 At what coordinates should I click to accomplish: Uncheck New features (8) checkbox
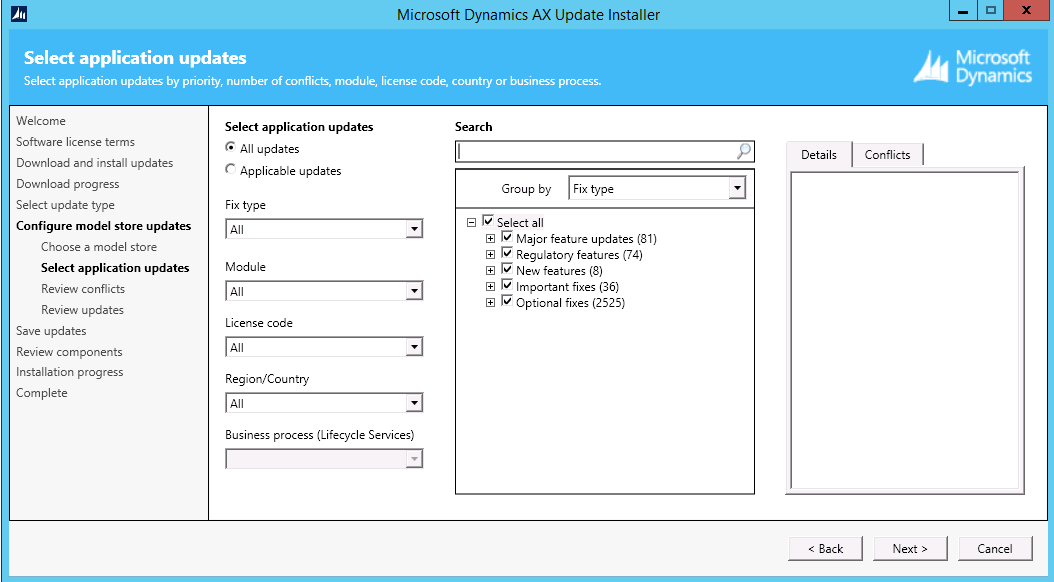pyautogui.click(x=508, y=269)
